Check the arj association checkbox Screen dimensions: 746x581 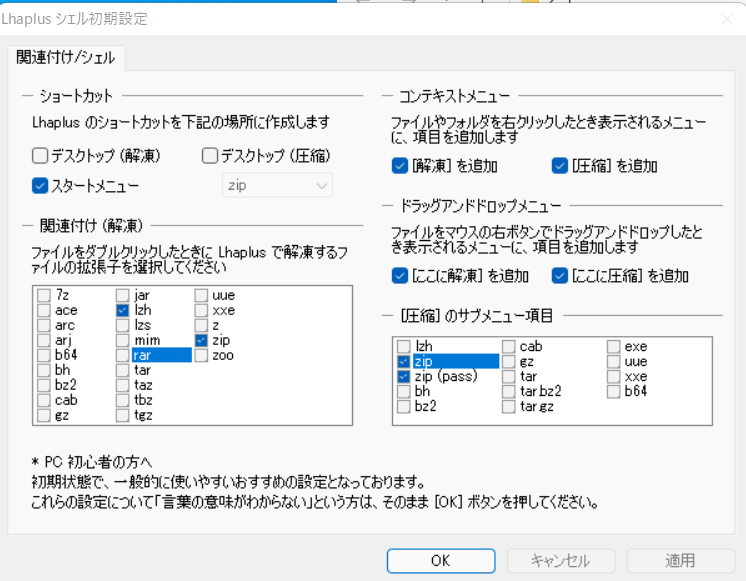point(44,340)
